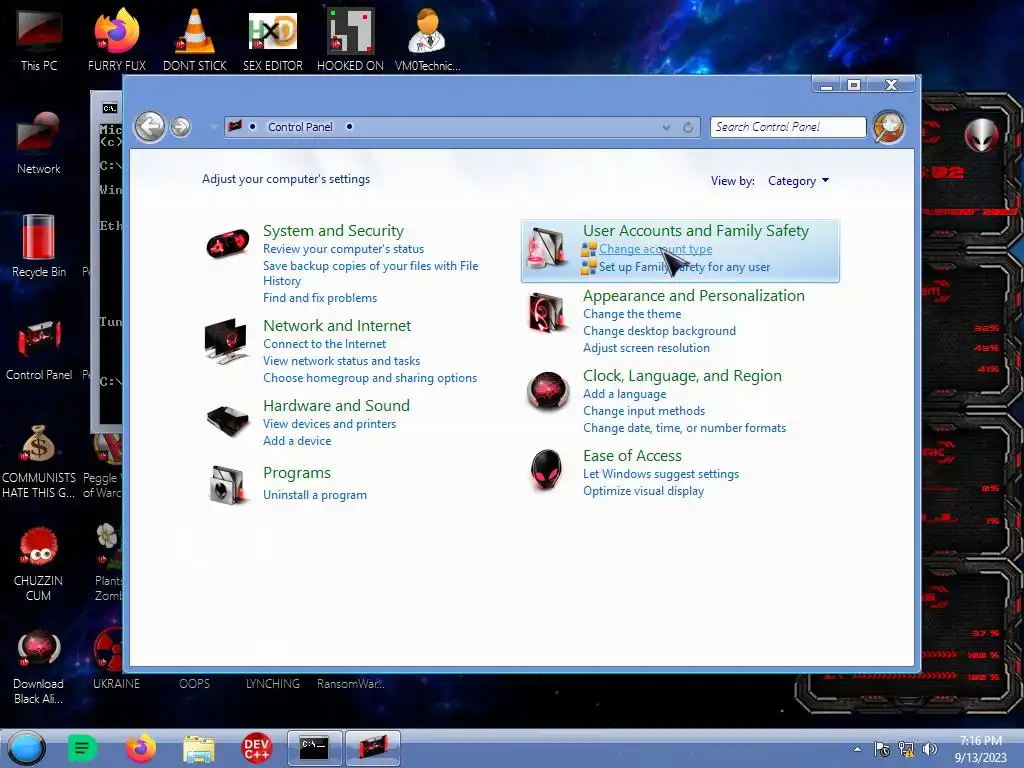Click Let Windows suggest settings
This screenshot has height=768, width=1024.
[x=661, y=474]
